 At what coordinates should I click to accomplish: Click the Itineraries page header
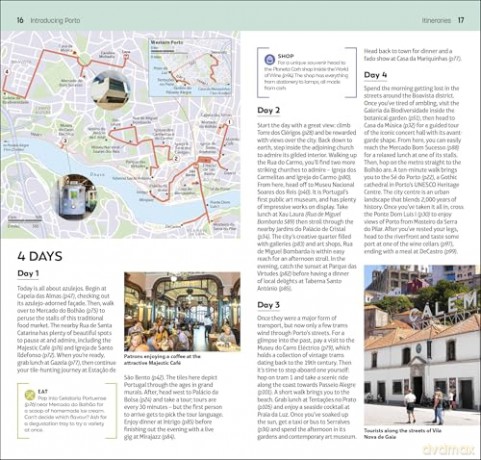pyautogui.click(x=436, y=20)
